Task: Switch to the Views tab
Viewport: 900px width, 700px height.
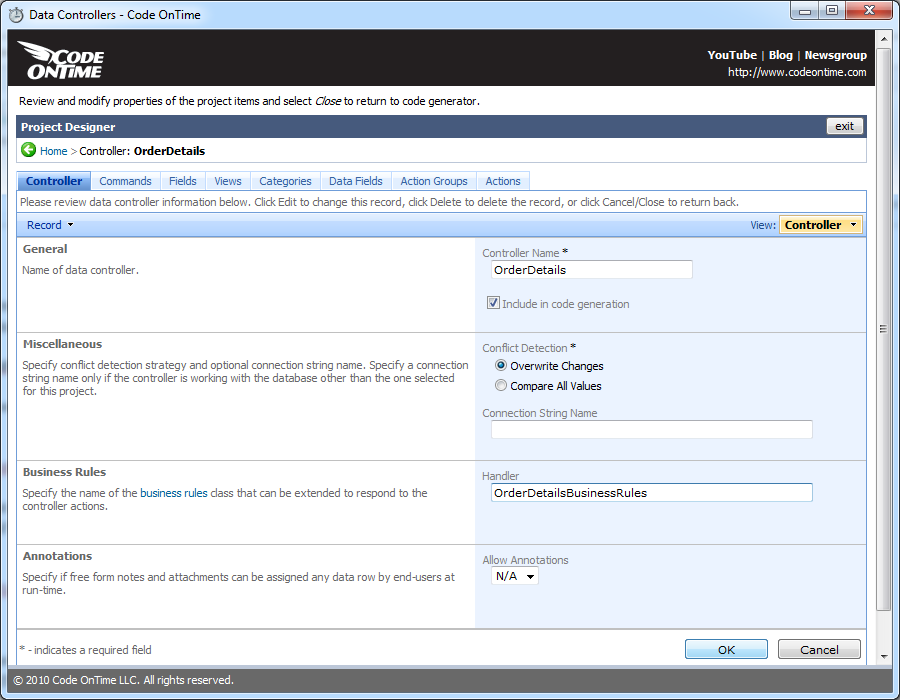Action: [228, 181]
